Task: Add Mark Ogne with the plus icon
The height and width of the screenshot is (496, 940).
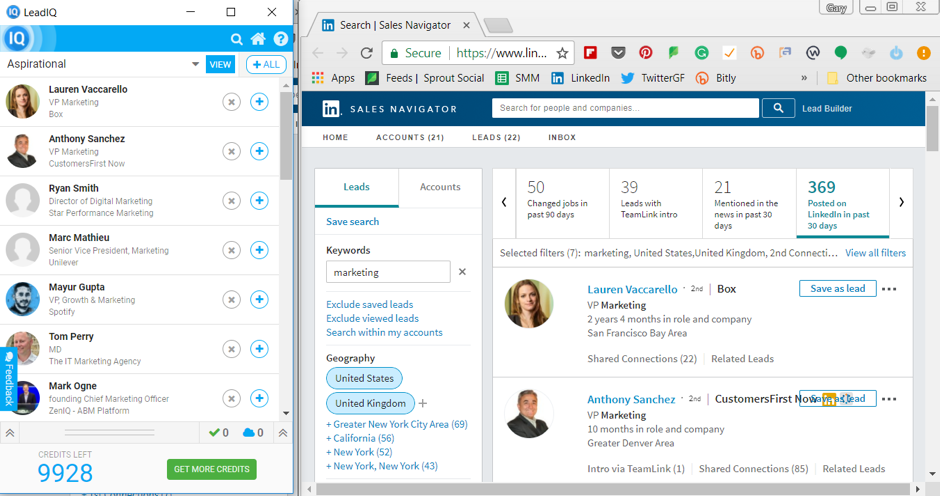Action: click(259, 398)
